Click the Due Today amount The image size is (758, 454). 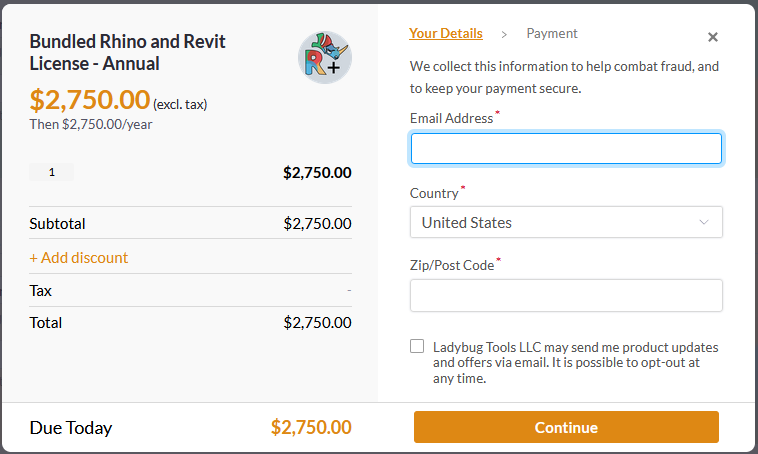(311, 427)
